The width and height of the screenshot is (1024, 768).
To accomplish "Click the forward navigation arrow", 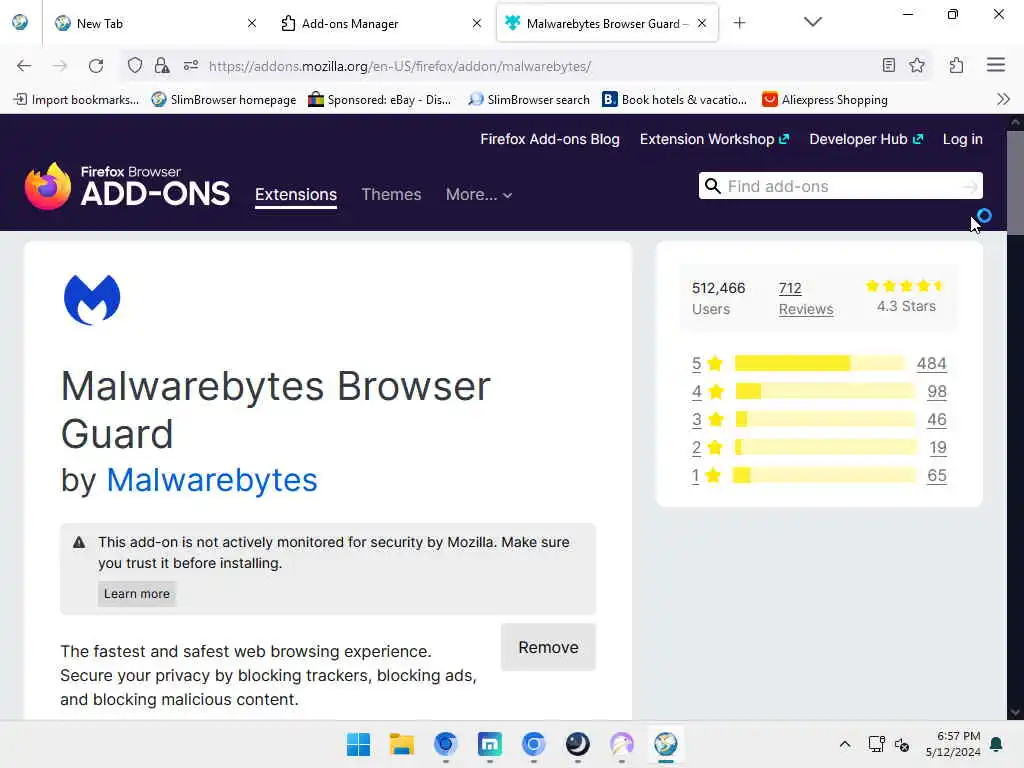I will (60, 66).
